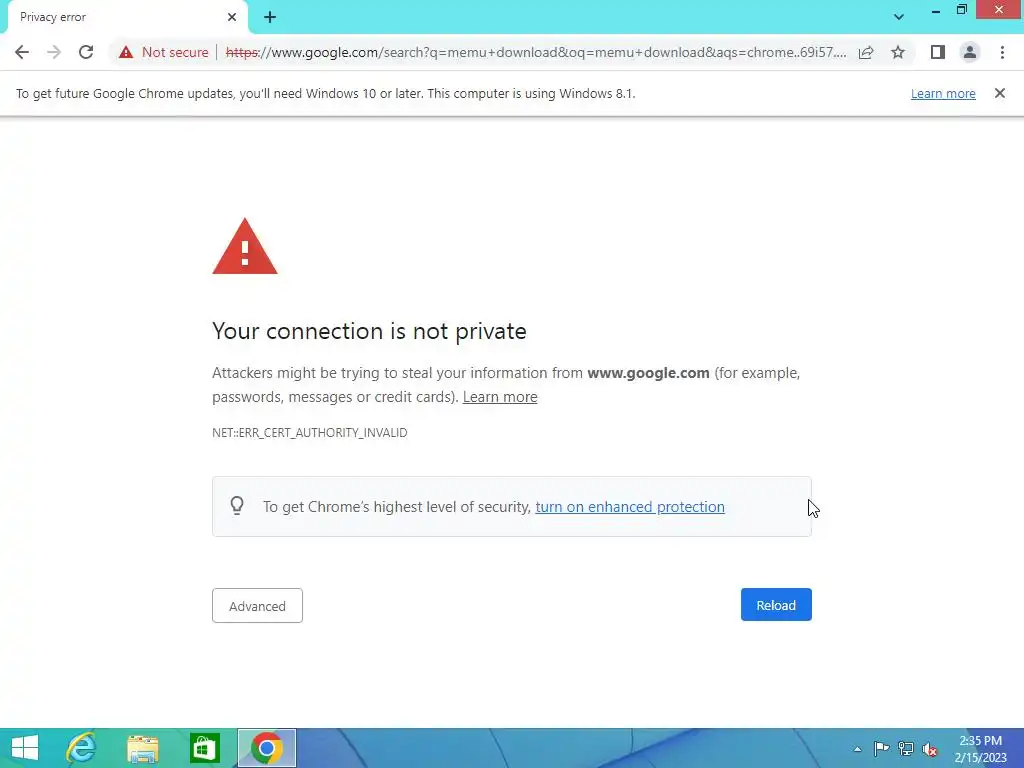1024x768 pixels.
Task: Open the network tray icon
Action: pos(906,749)
